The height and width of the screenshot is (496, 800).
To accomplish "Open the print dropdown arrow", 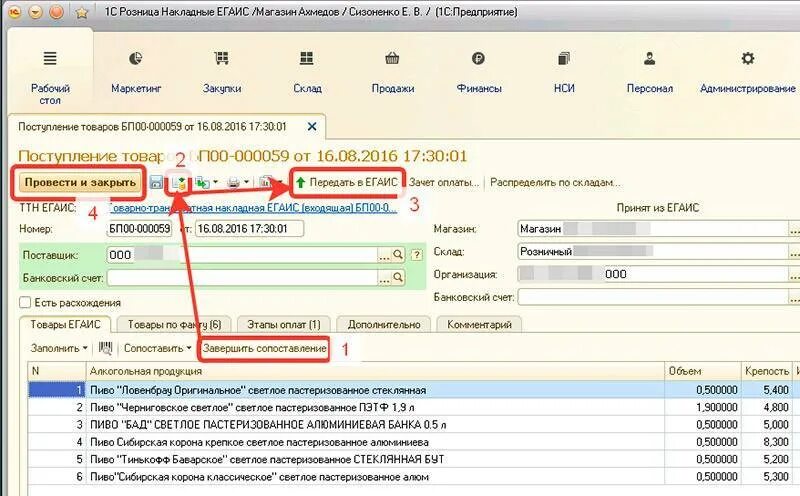I will (246, 182).
